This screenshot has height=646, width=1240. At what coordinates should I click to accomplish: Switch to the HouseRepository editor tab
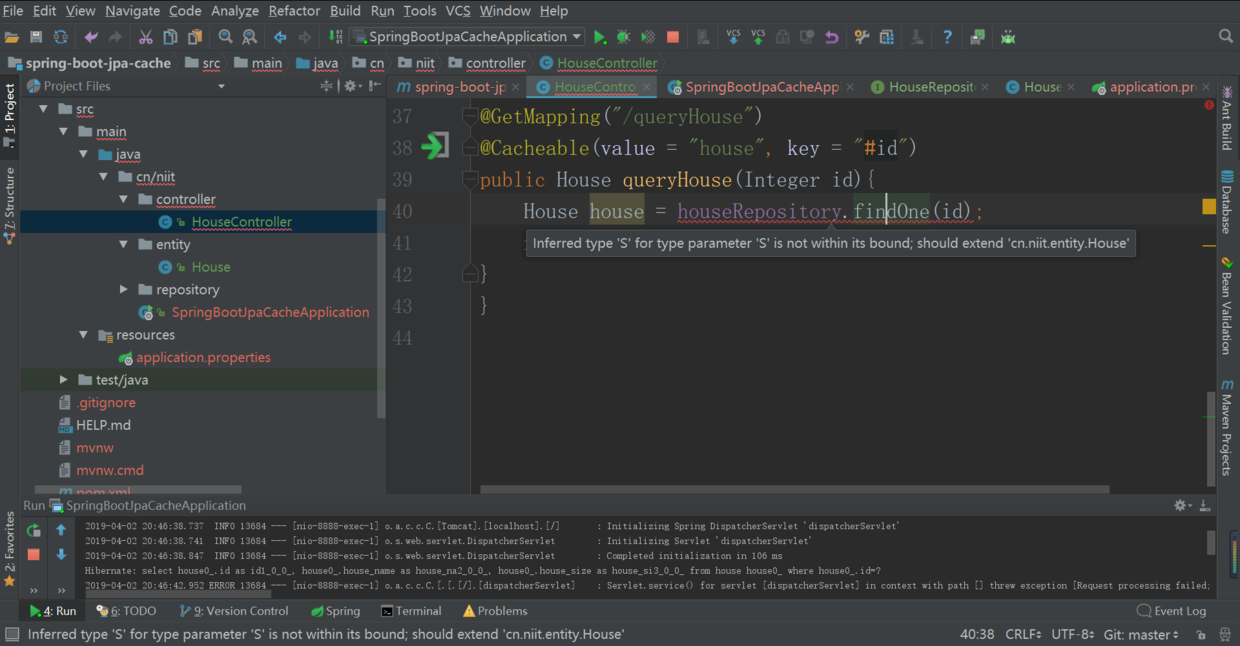tap(931, 87)
